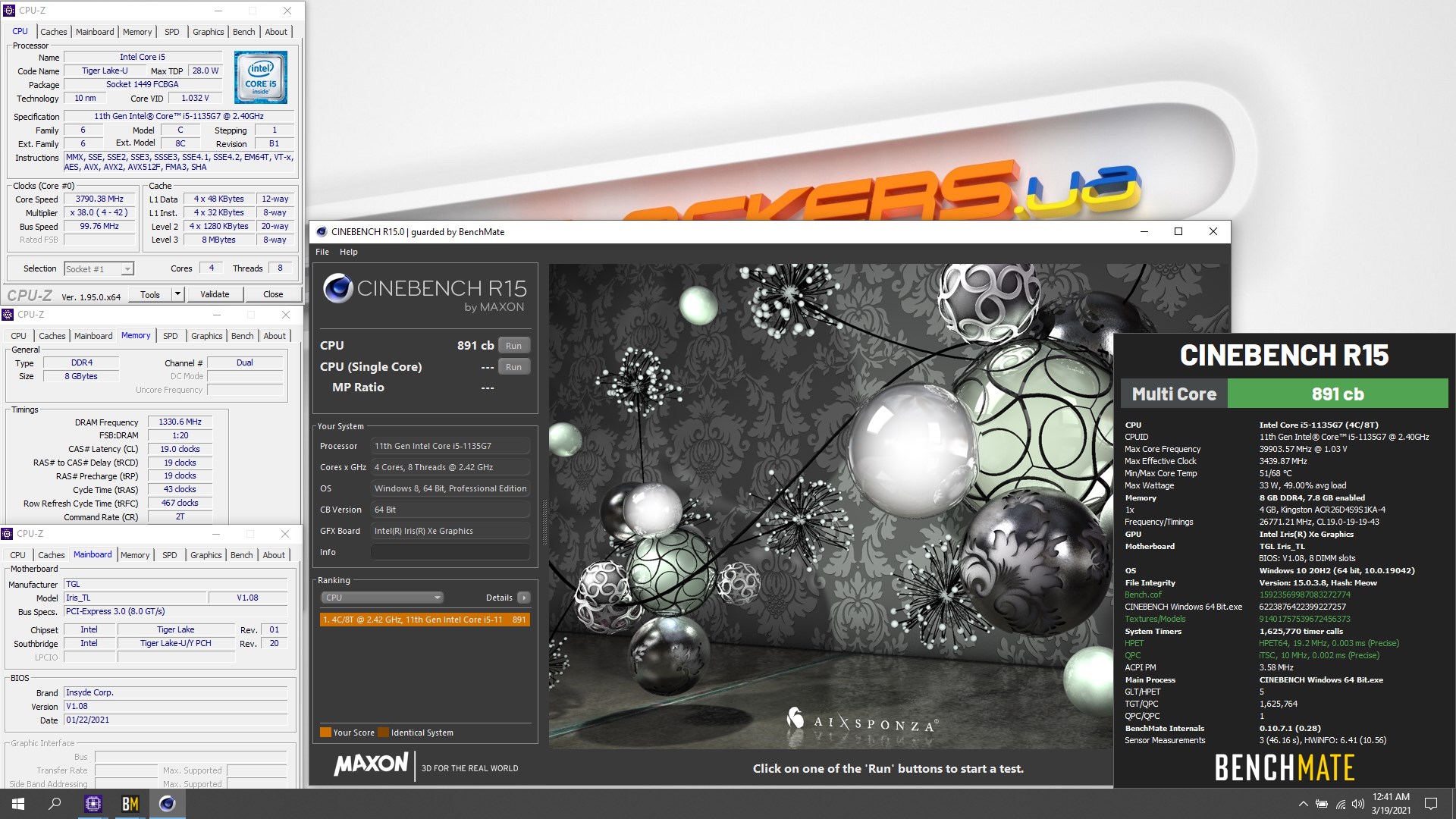Open taskbar search magnifier
Viewport: 1456px width, 819px height.
click(55, 804)
